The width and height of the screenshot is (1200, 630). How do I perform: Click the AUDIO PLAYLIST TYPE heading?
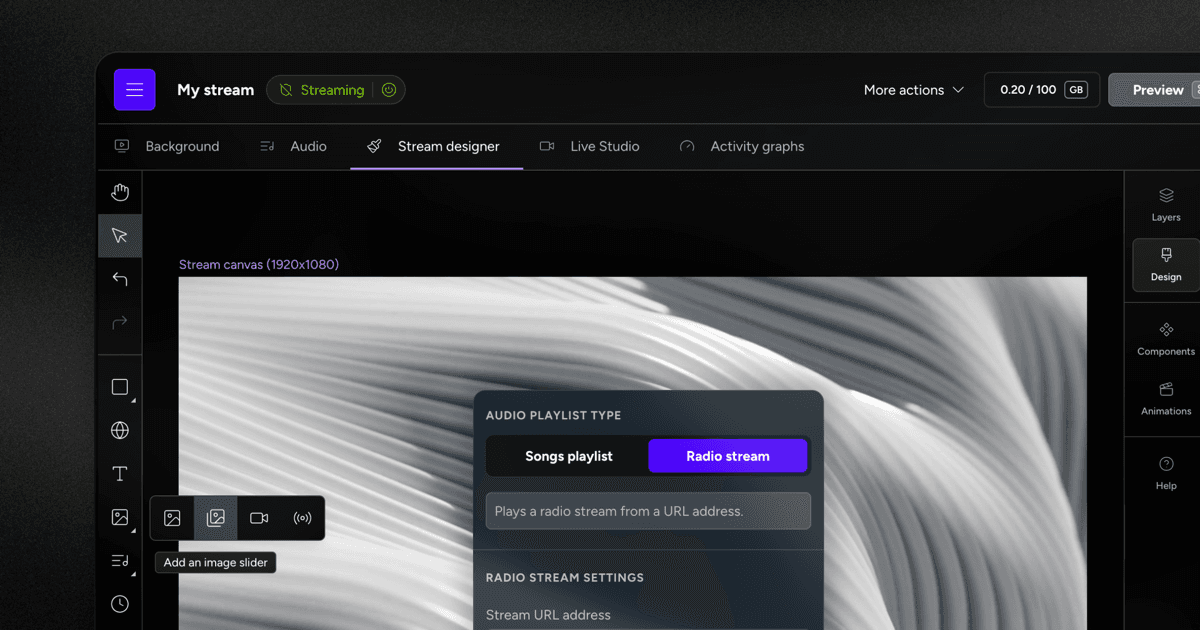553,416
